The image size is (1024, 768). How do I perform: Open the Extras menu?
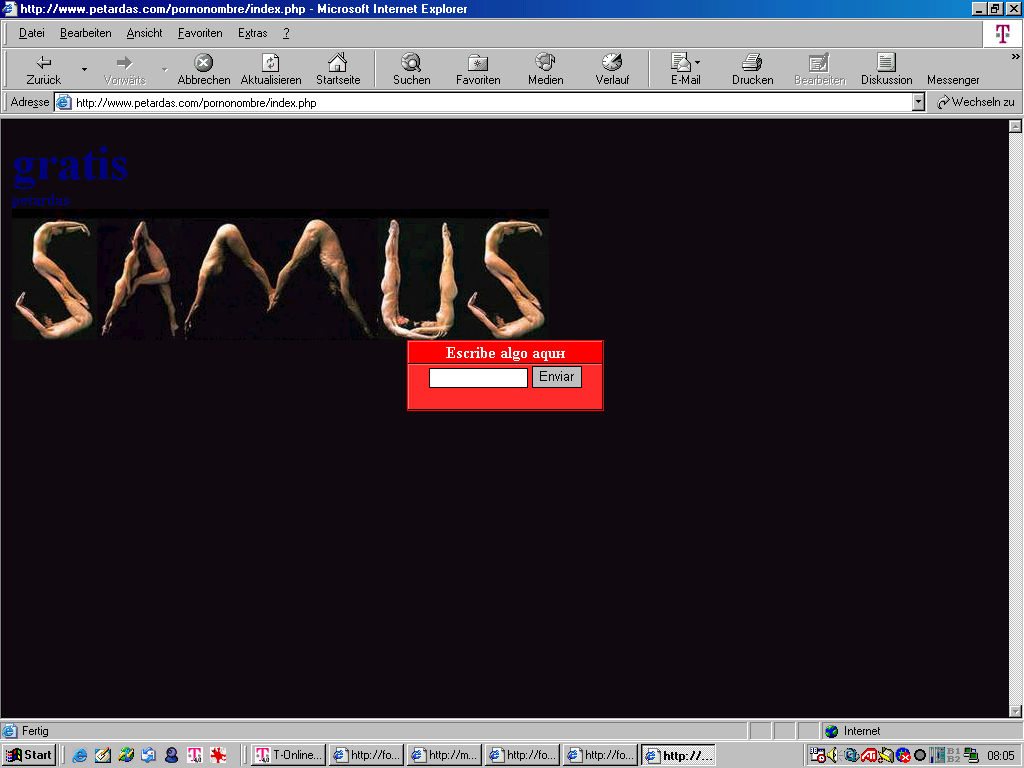tap(252, 33)
